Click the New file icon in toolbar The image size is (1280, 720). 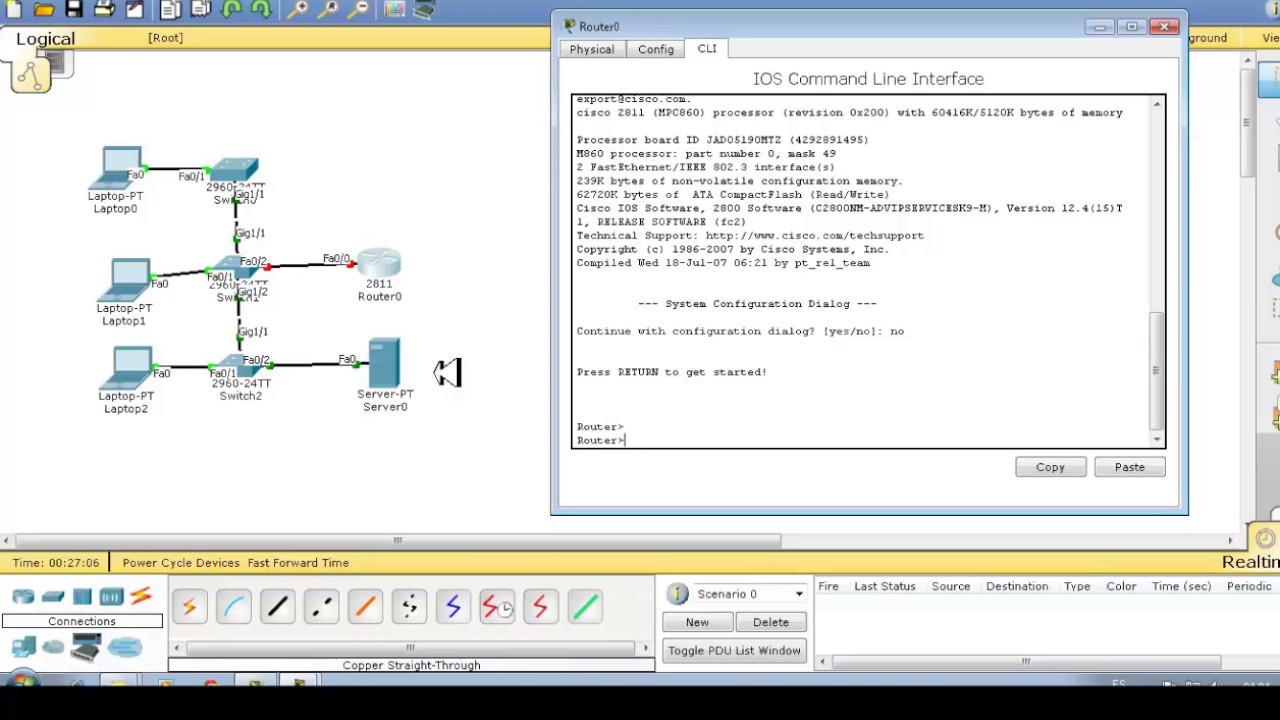pyautogui.click(x=14, y=9)
